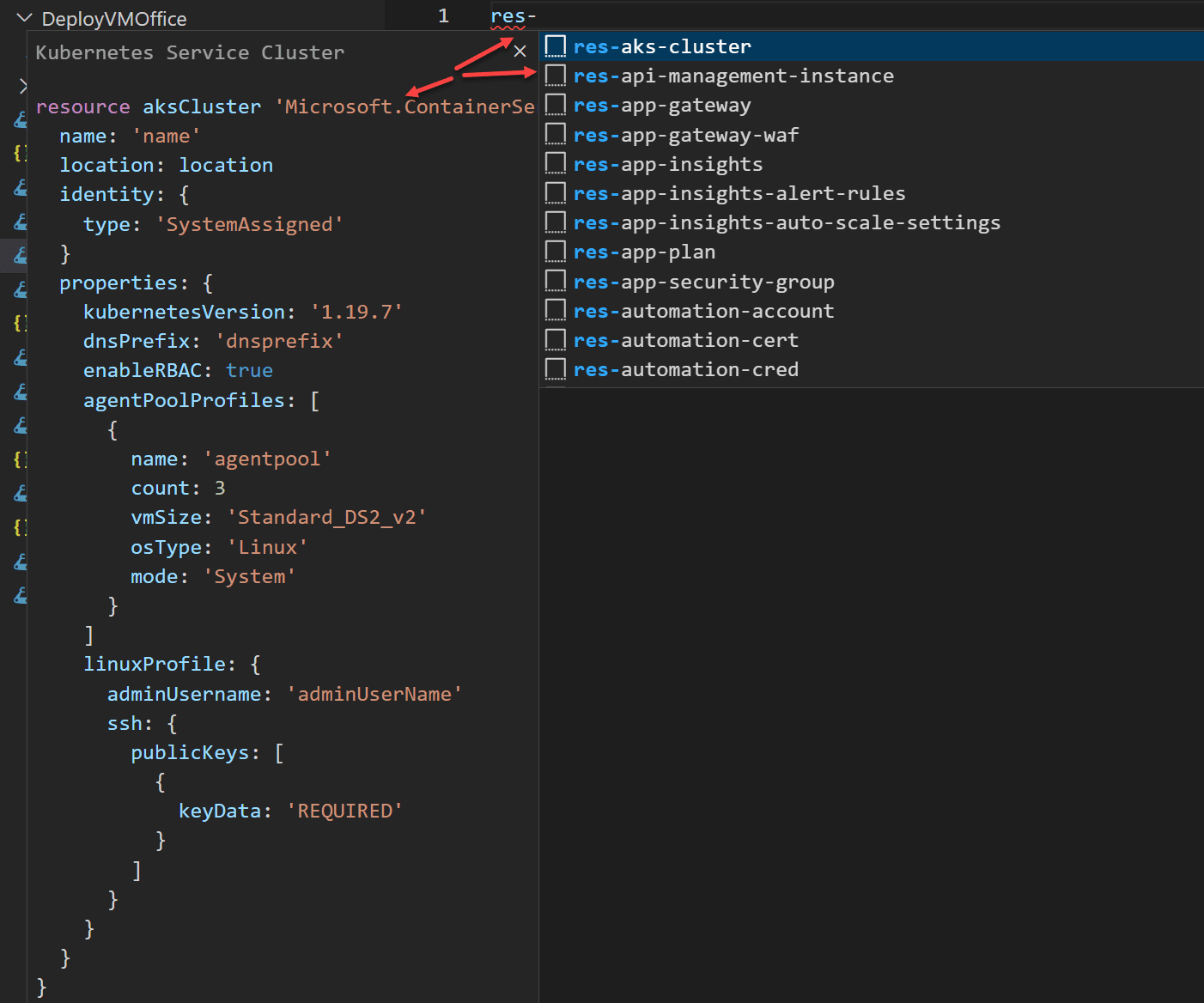The height and width of the screenshot is (1003, 1204).
Task: Click the snippet icon next to res-app-gateway
Action: [556, 105]
